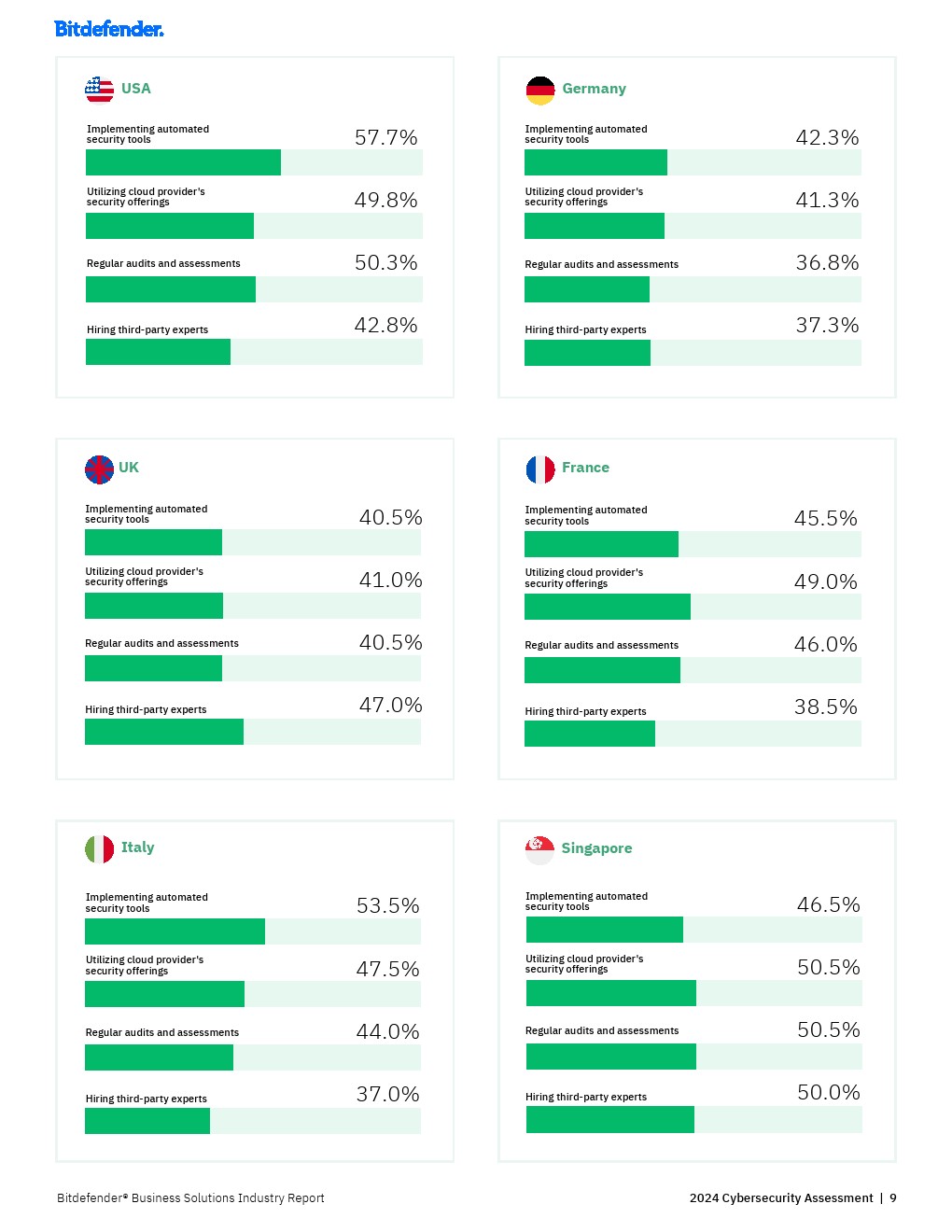
Task: Click the Bitdefender logo at top
Action: point(109,29)
